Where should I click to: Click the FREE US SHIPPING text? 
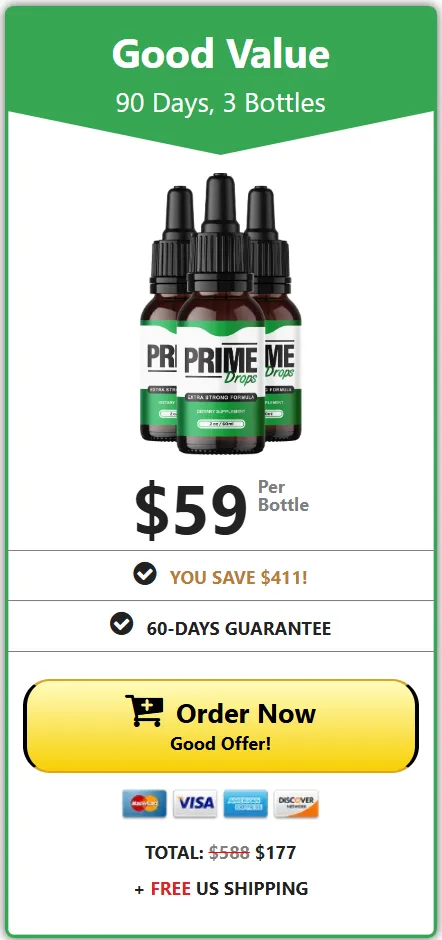(229, 888)
